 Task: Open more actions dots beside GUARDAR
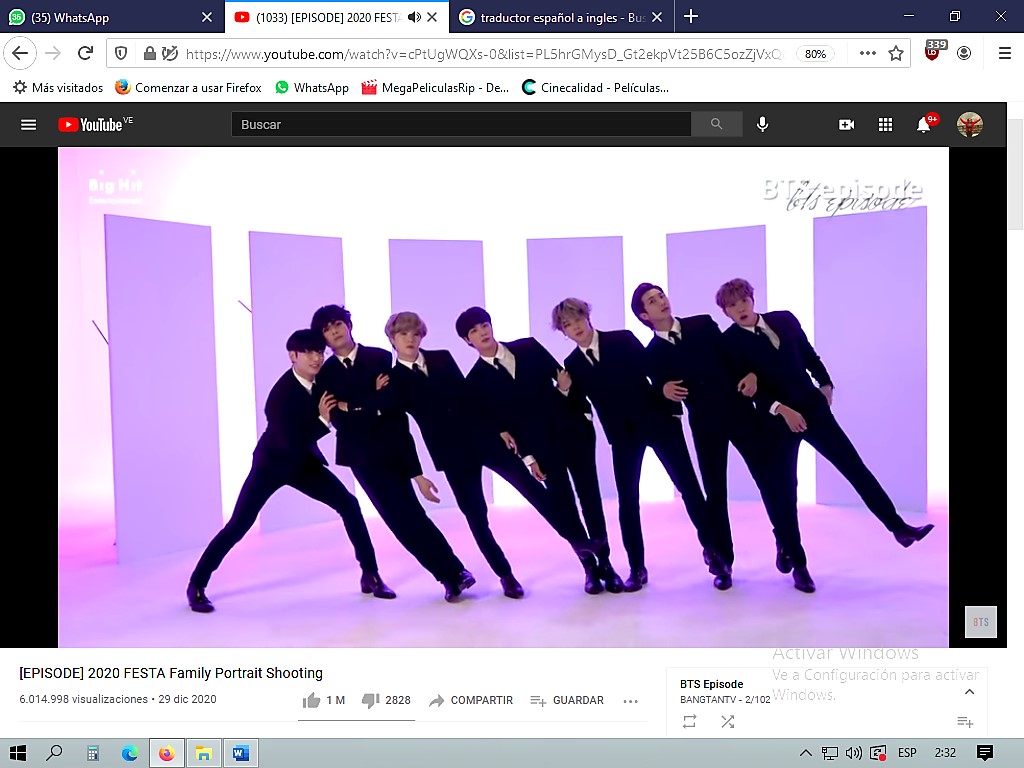click(630, 701)
